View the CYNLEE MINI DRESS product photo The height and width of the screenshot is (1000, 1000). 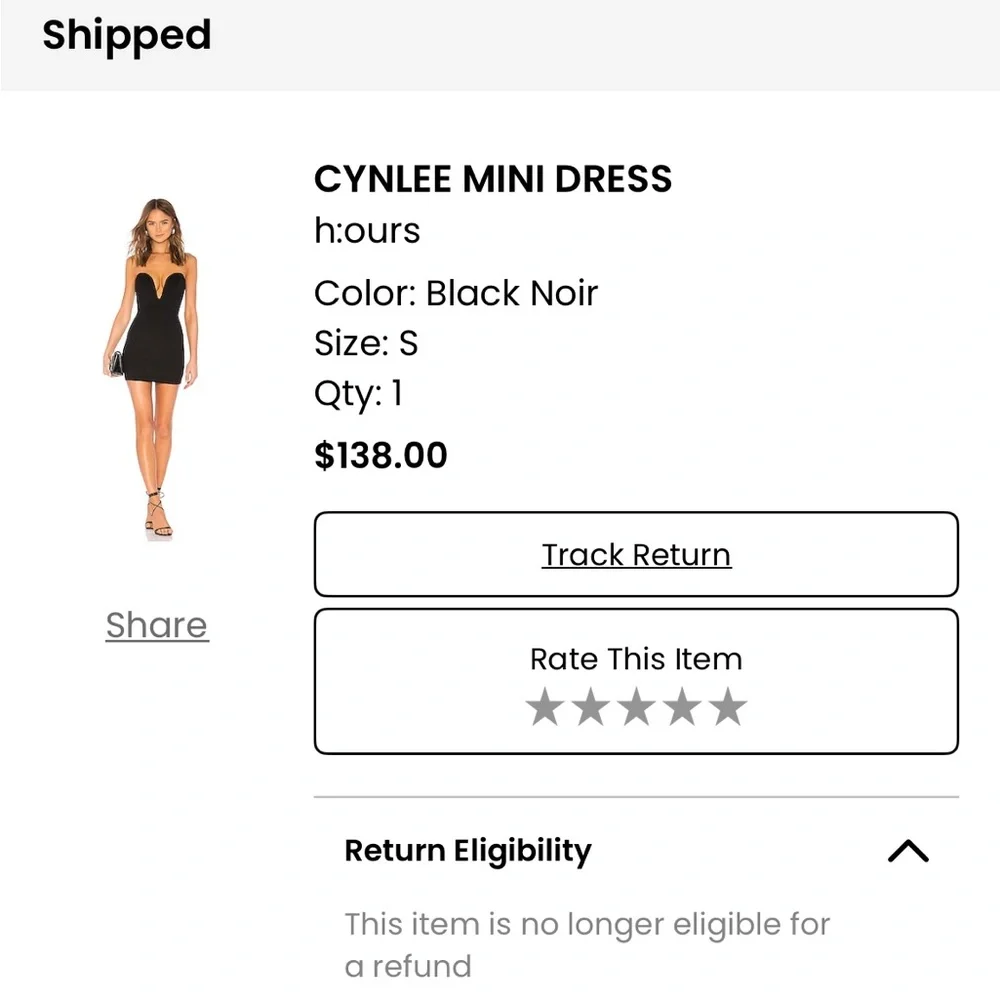click(156, 365)
